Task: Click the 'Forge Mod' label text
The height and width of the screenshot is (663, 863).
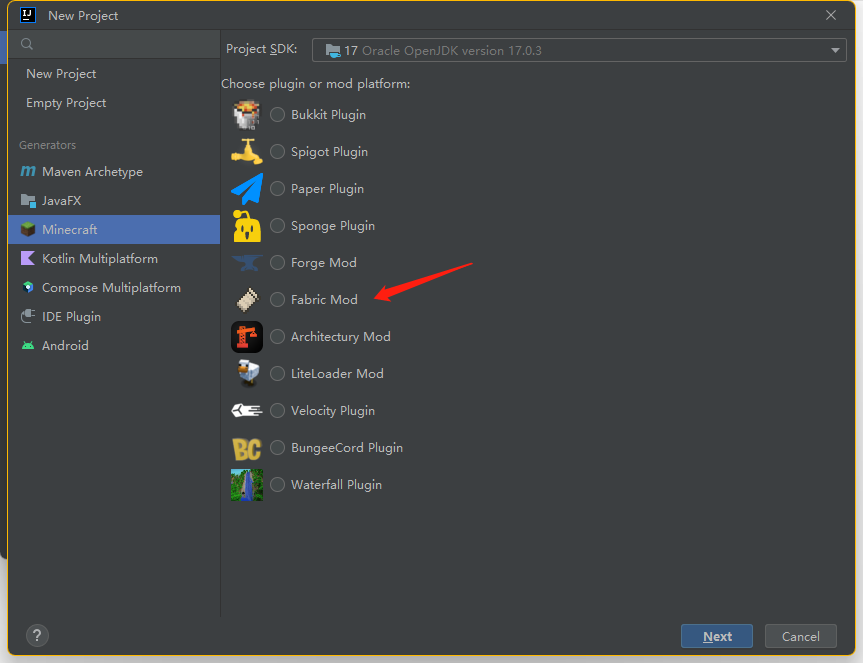Action: click(x=324, y=263)
